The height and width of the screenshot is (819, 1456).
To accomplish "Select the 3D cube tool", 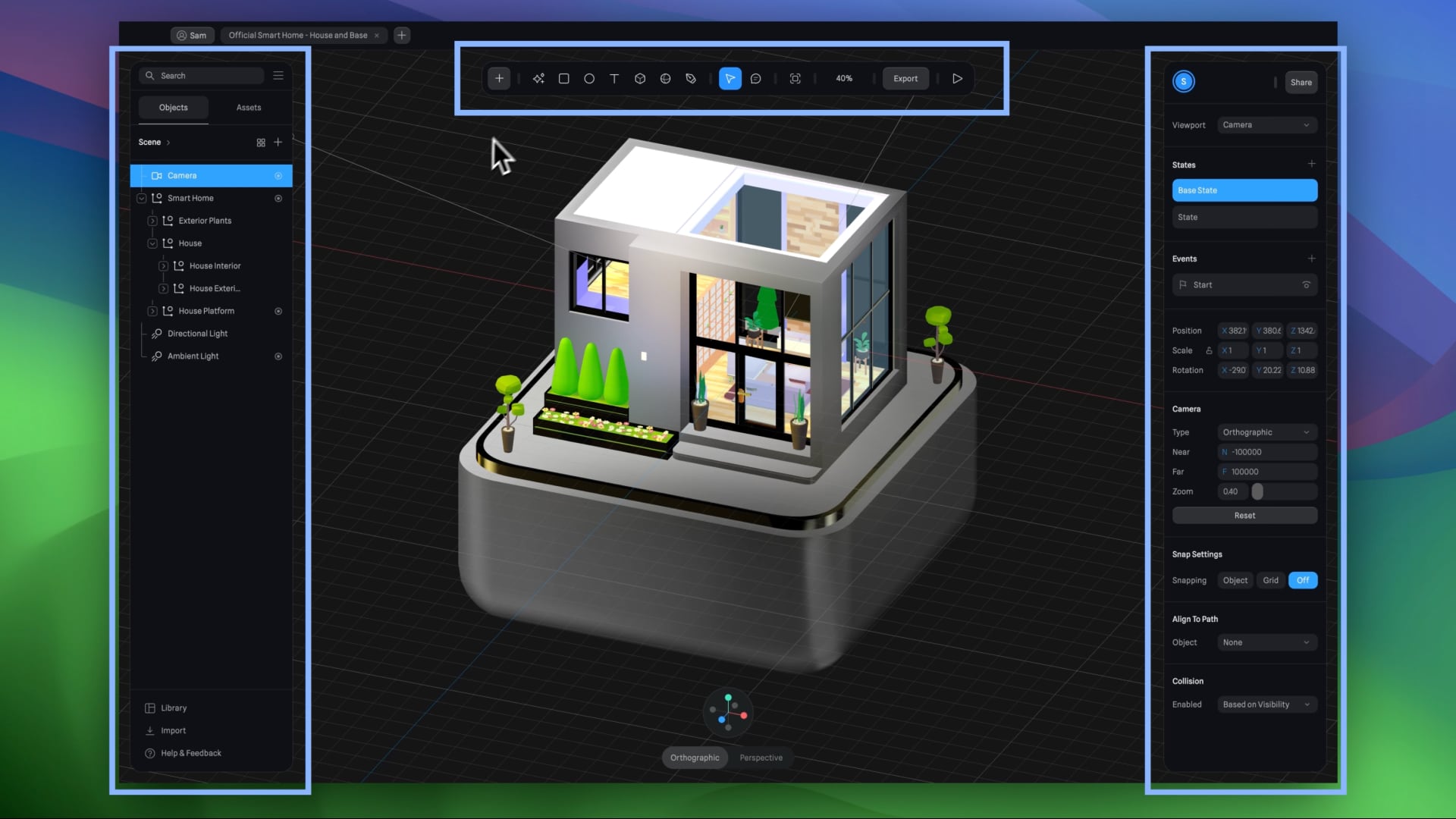I will 640,78.
